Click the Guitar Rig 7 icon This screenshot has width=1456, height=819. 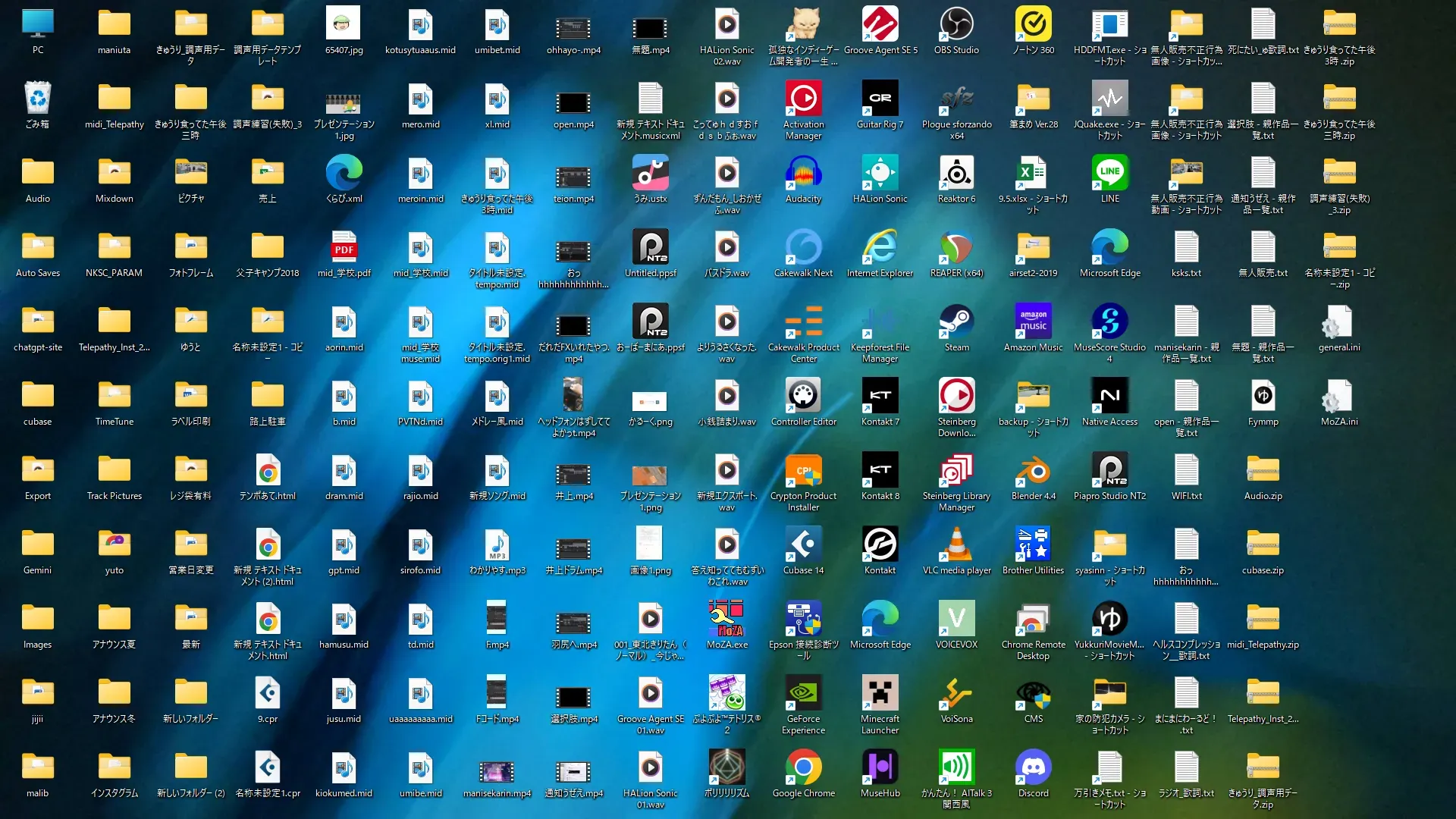click(880, 99)
